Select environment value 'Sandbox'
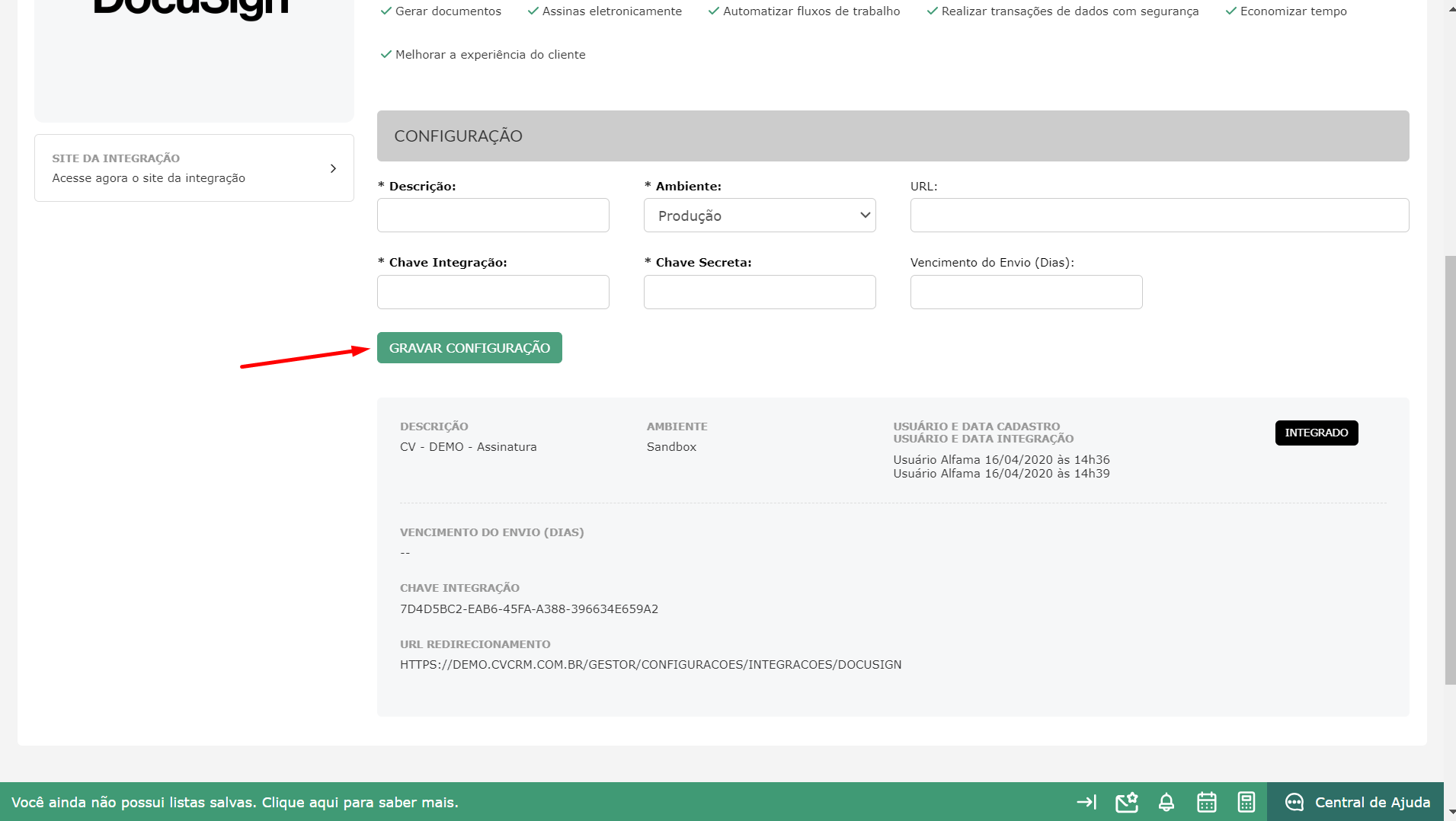 point(671,447)
